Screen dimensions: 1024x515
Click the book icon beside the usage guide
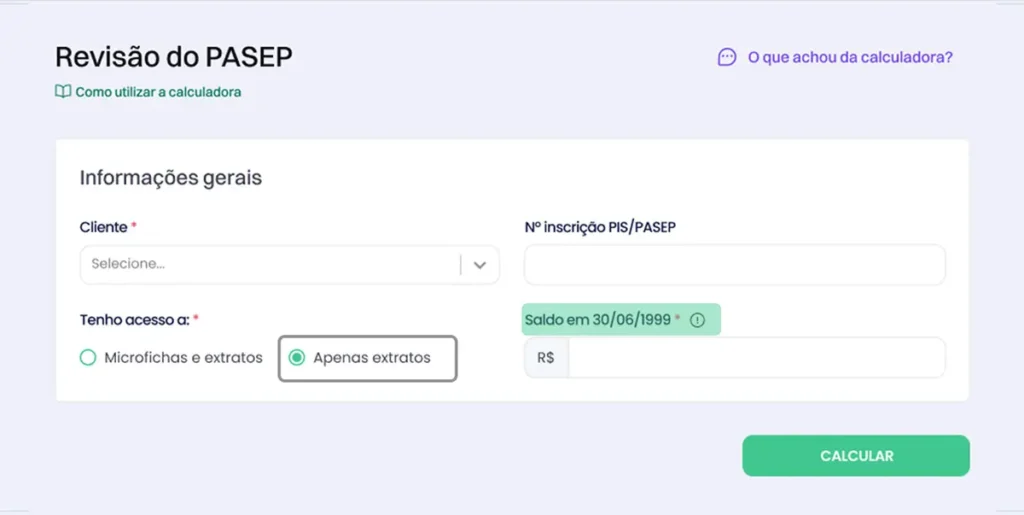tap(63, 92)
